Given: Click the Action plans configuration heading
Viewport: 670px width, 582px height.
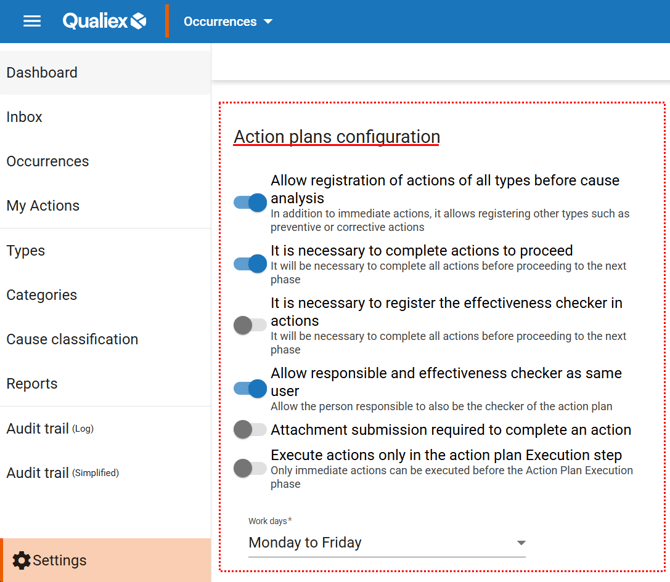Looking at the screenshot, I should [337, 137].
